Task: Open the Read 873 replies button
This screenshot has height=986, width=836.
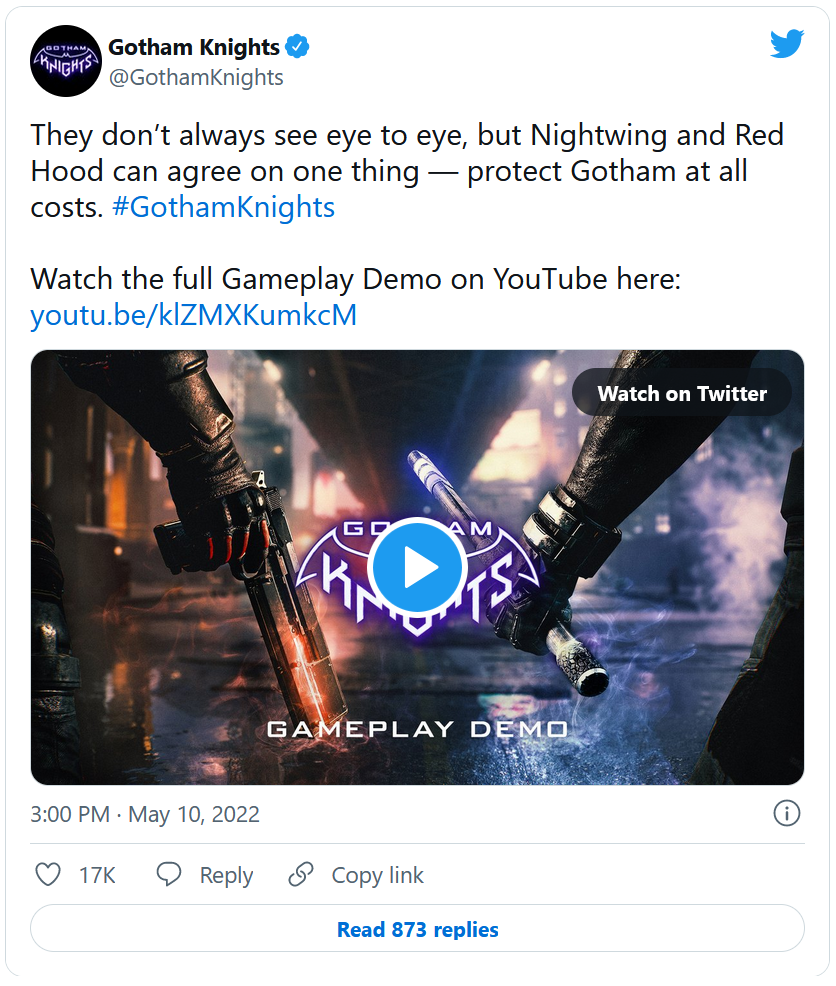Action: 417,929
